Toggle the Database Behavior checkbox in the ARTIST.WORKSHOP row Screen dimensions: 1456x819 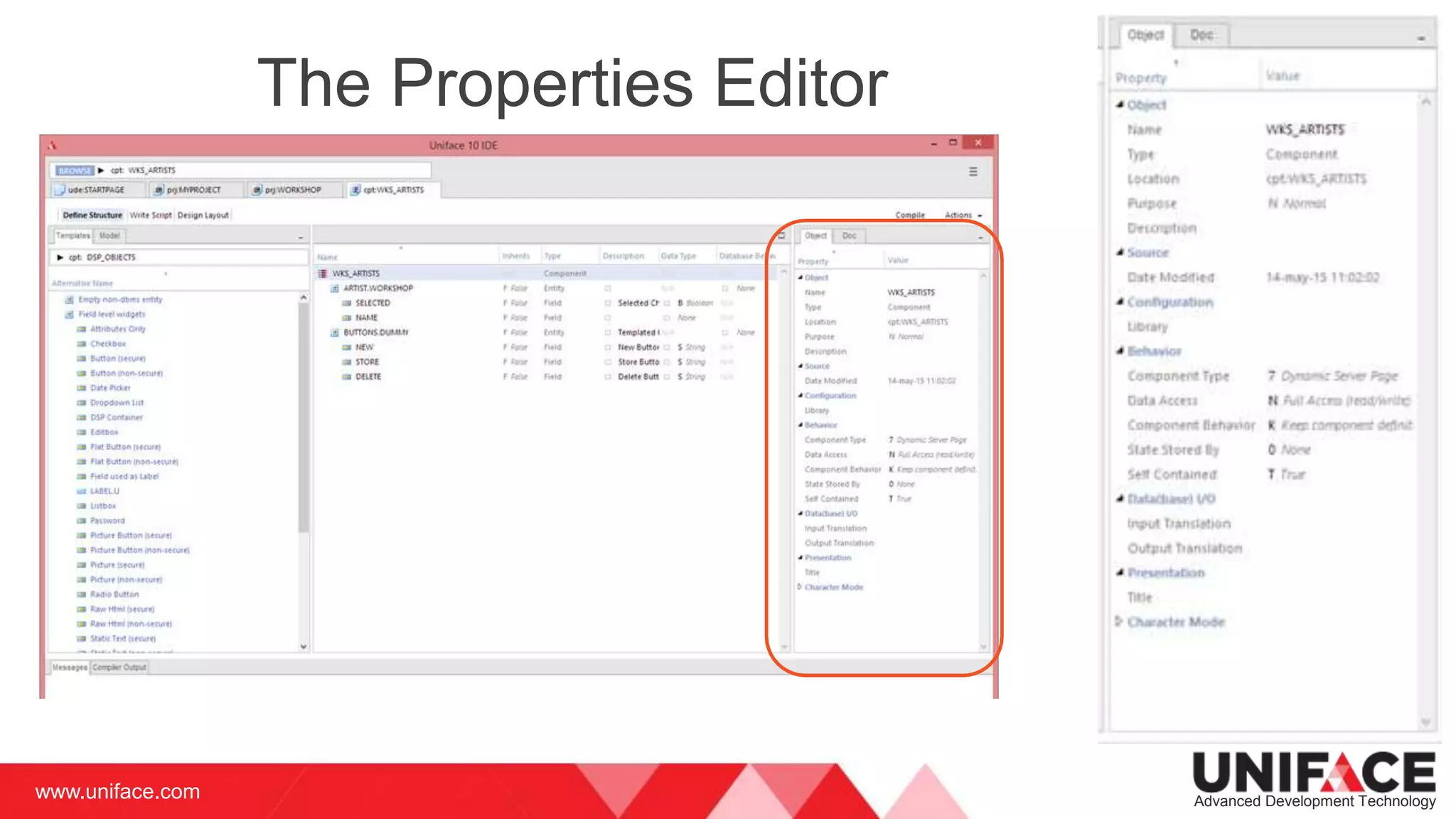(x=725, y=288)
